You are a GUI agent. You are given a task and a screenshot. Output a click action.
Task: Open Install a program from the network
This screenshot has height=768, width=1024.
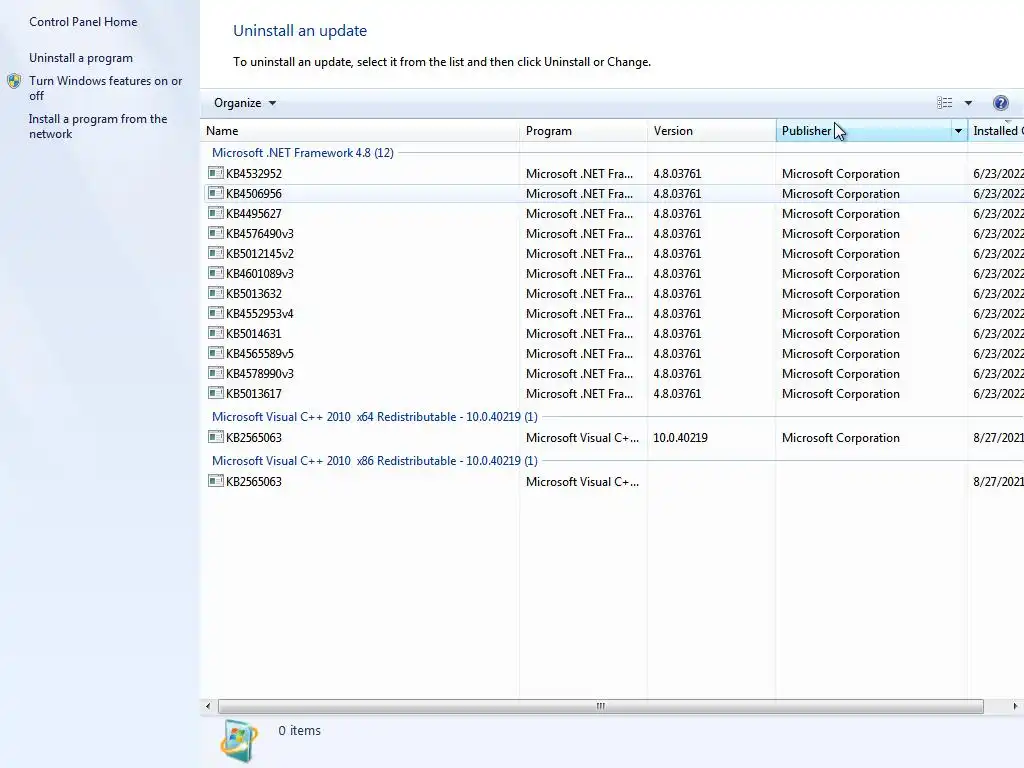pos(98,126)
